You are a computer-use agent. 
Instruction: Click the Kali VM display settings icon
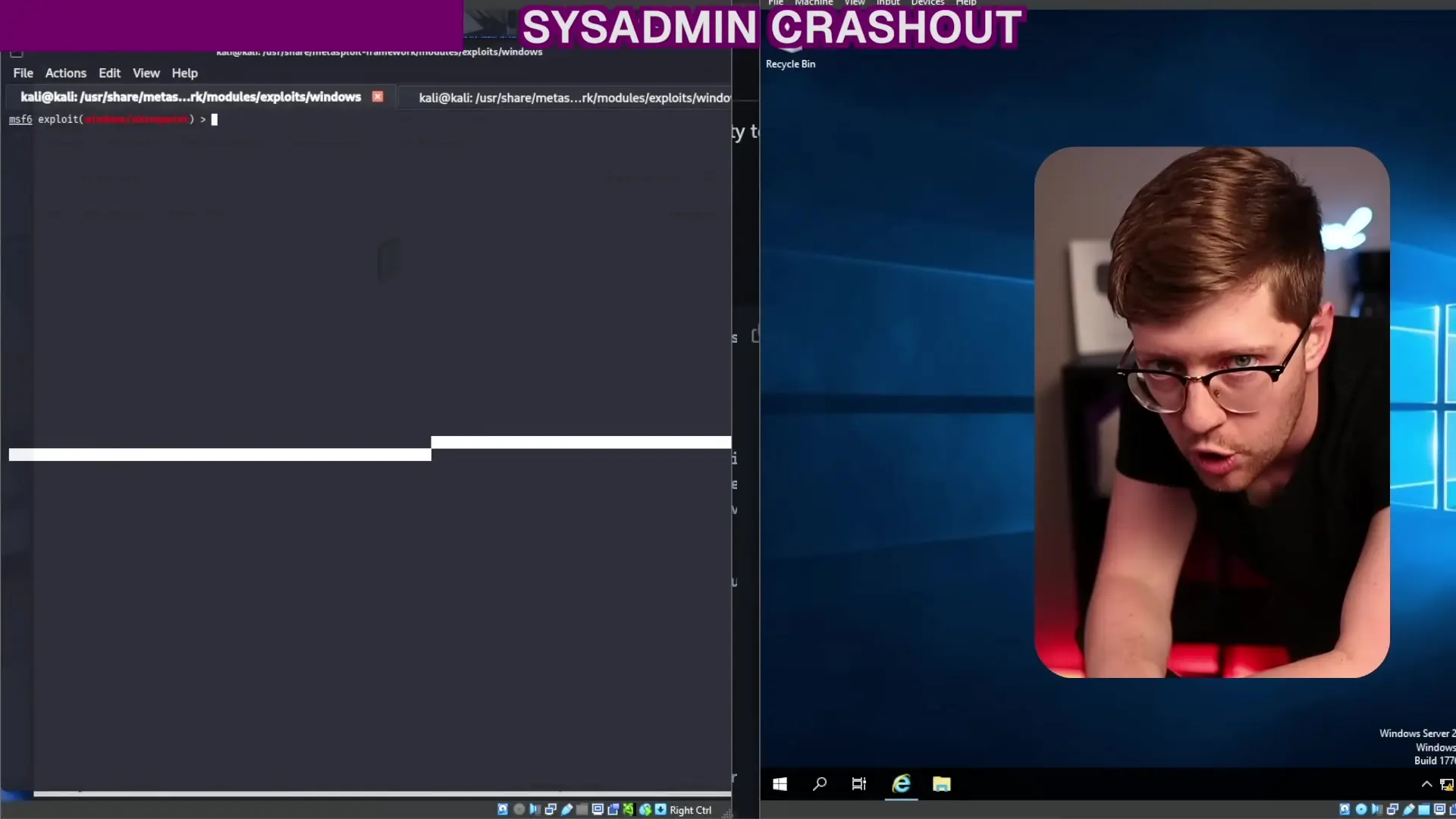[x=598, y=809]
